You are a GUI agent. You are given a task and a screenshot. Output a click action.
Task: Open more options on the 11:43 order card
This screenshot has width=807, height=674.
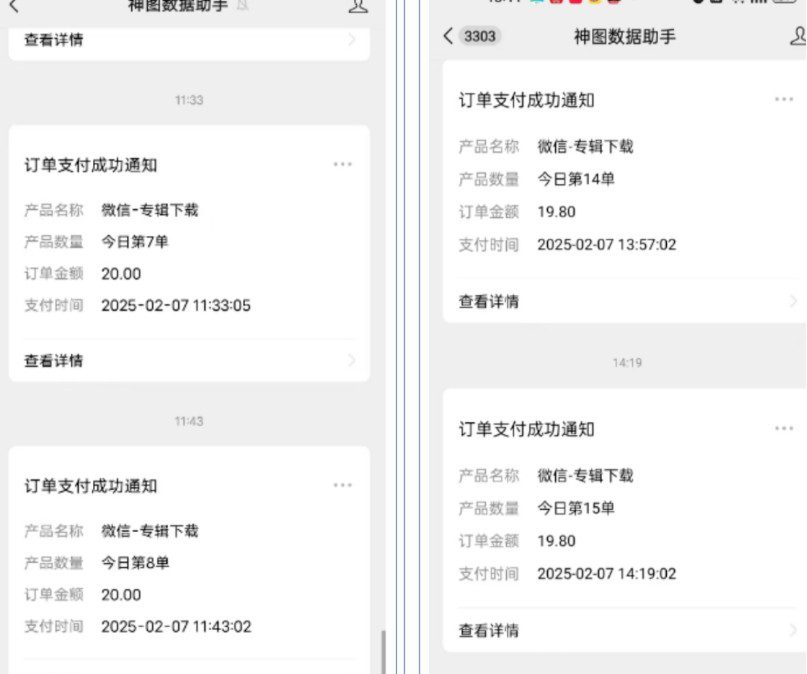(343, 485)
